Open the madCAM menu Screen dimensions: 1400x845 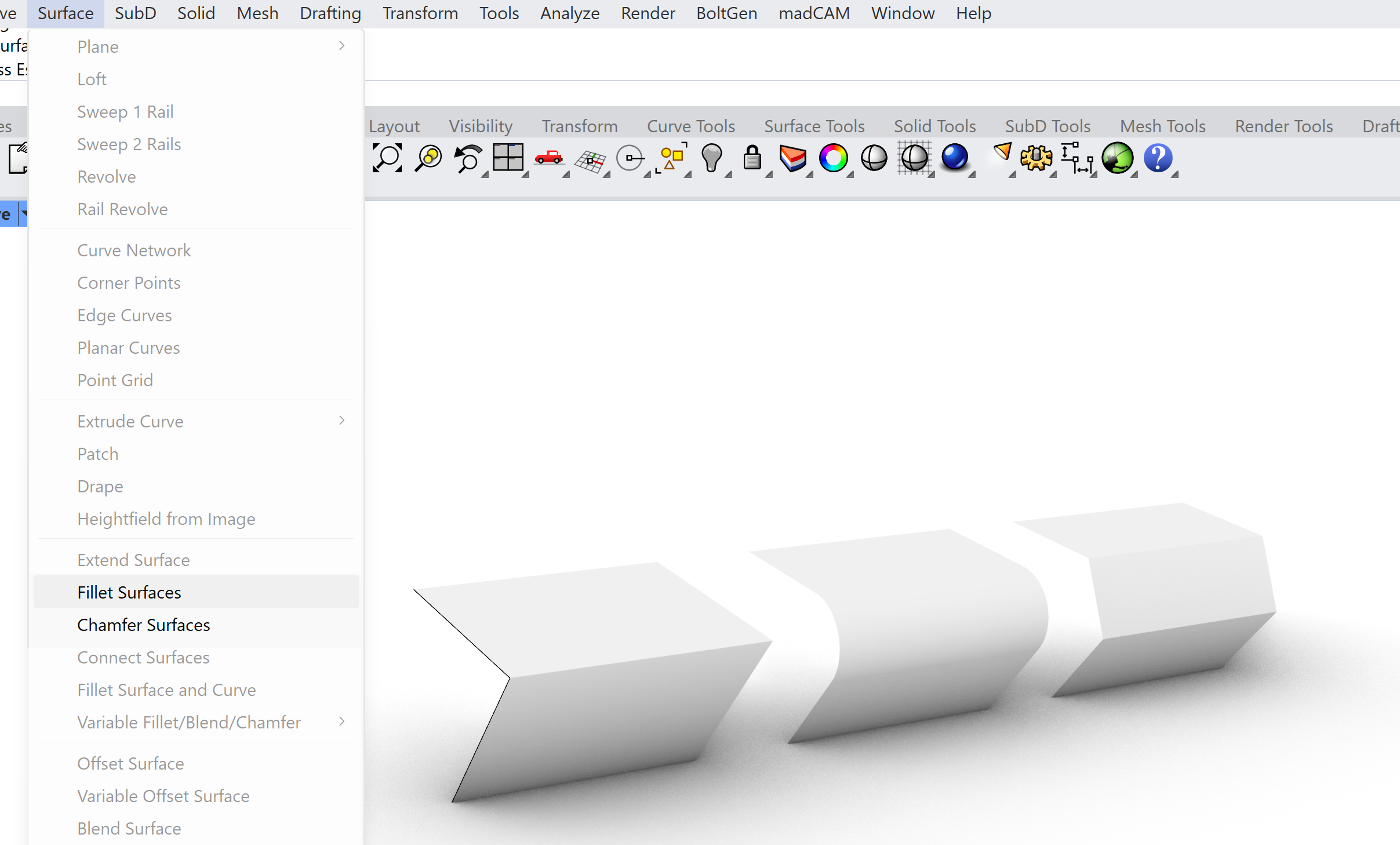[814, 13]
